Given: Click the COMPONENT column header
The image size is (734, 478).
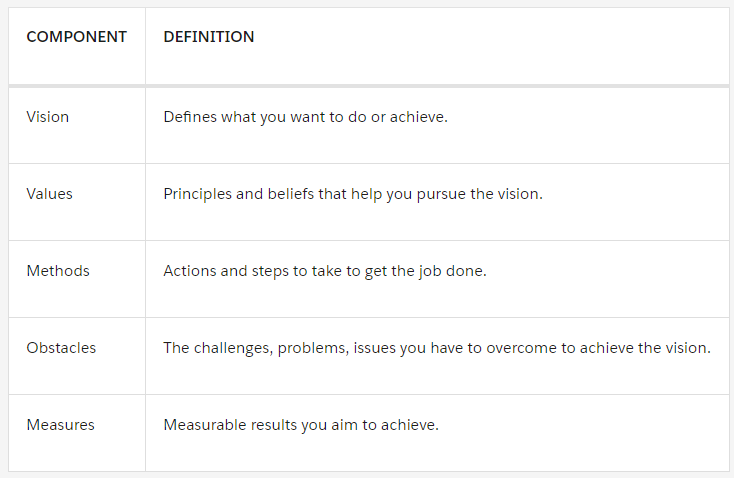Looking at the screenshot, I should 76,37.
